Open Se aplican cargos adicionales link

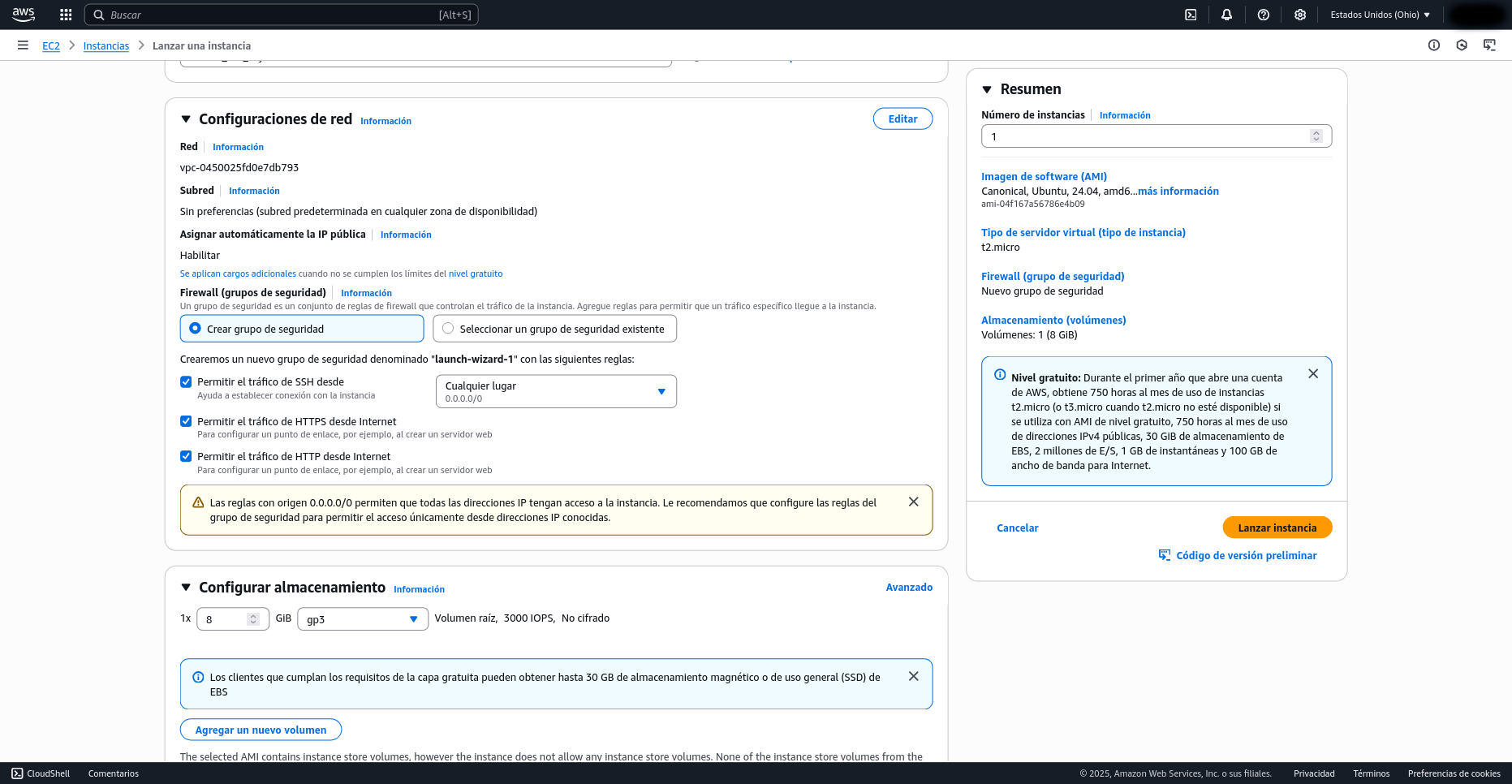(x=238, y=274)
